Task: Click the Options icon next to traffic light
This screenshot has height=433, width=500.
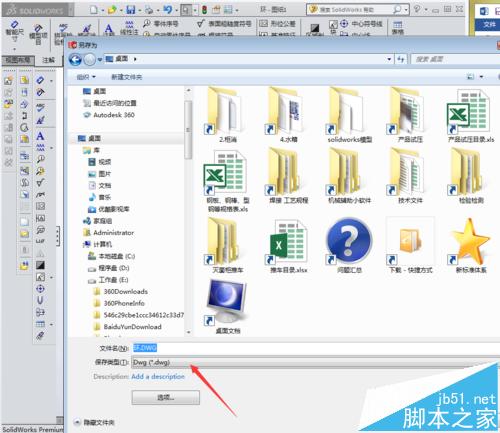Action: (216, 10)
